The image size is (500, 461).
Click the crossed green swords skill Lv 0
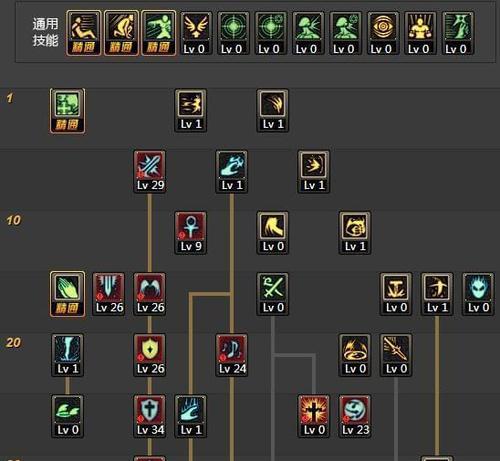(x=273, y=294)
